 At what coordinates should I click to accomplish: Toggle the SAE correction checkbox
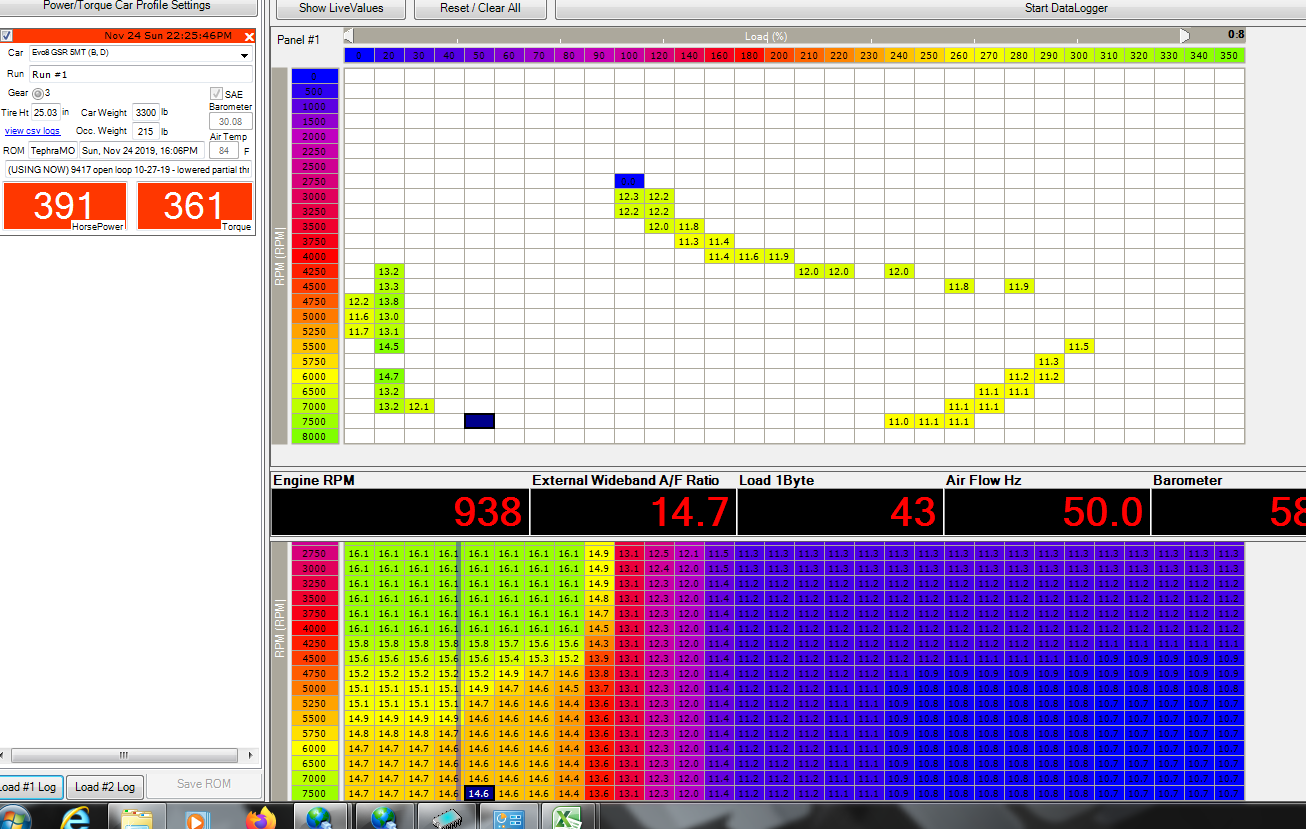[216, 94]
